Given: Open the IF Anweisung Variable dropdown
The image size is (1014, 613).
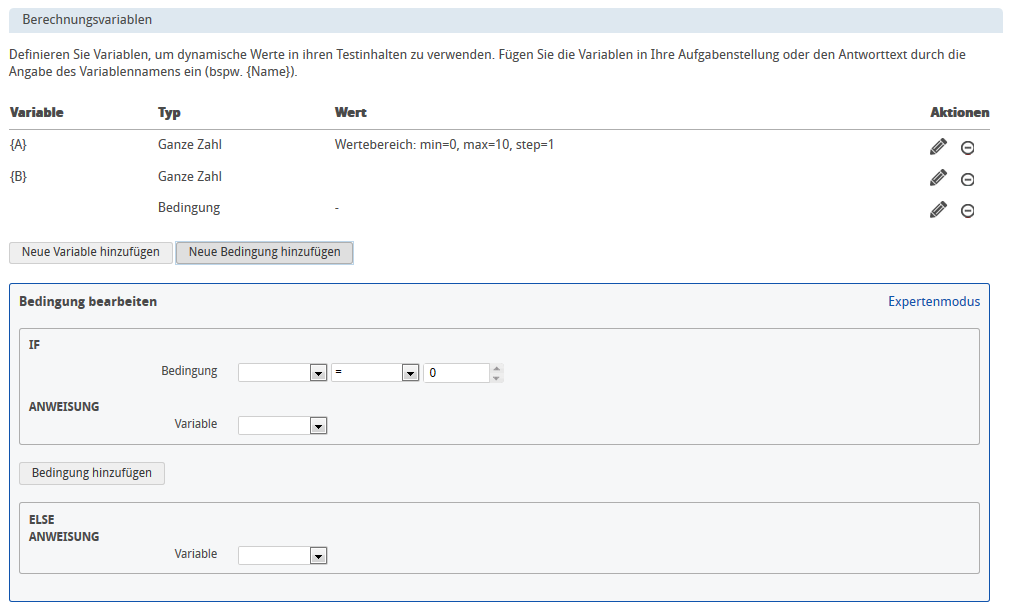Looking at the screenshot, I should (x=283, y=426).
